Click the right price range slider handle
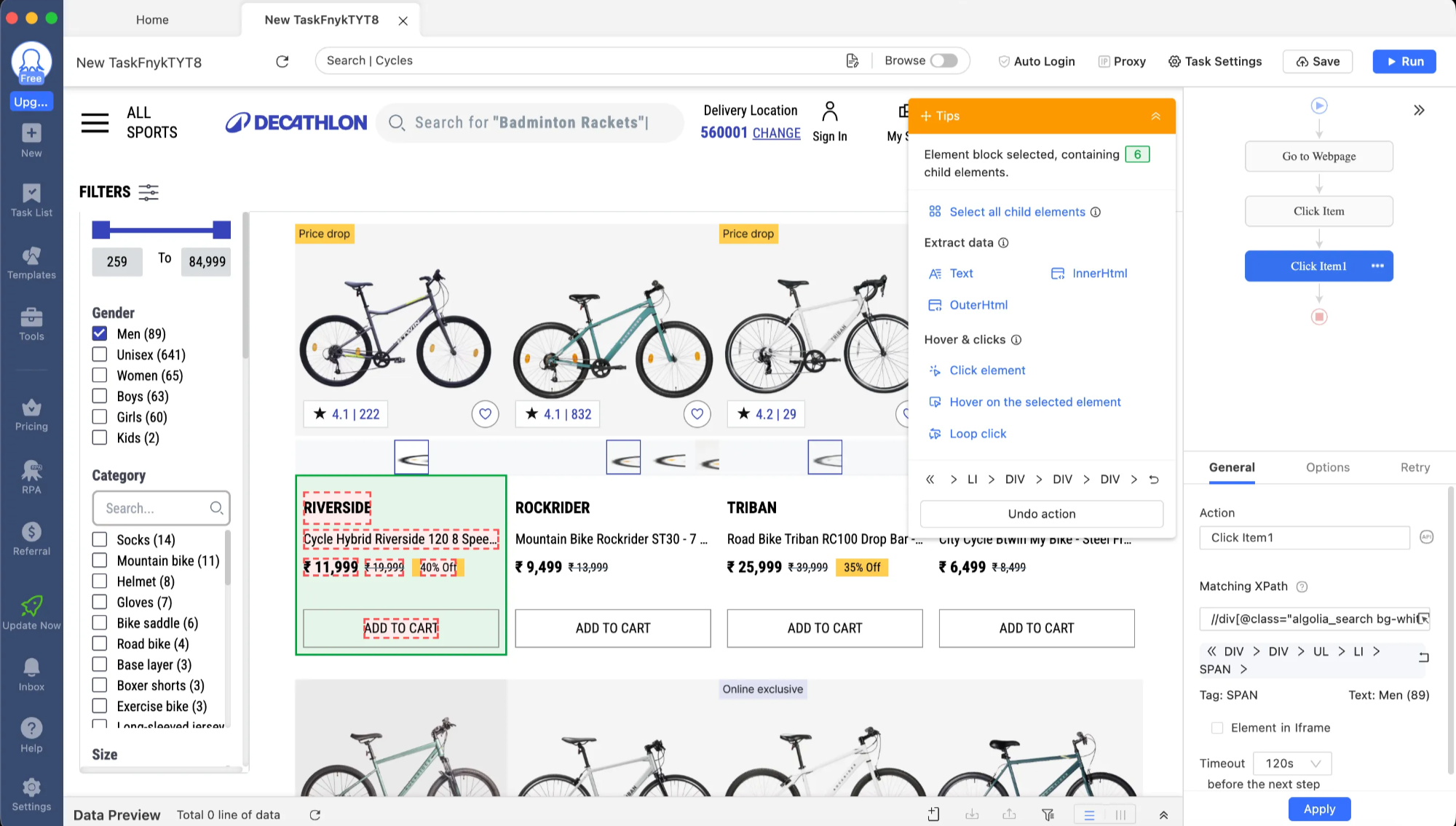The image size is (1456, 826). (222, 230)
